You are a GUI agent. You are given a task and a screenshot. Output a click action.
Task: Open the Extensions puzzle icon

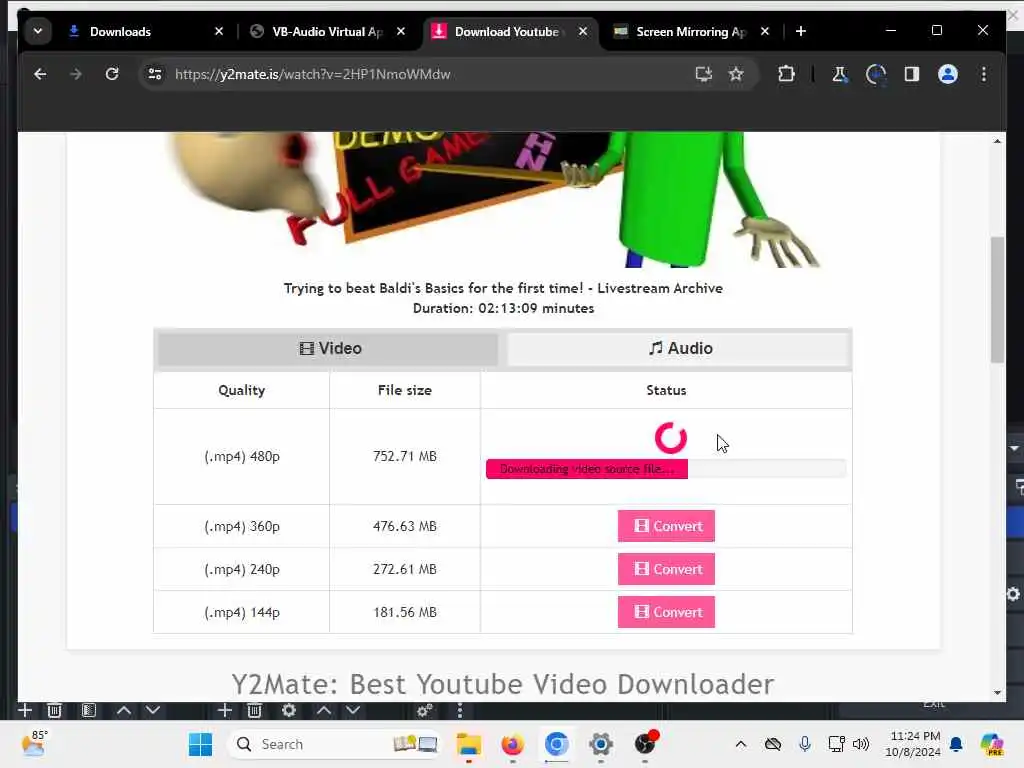point(786,74)
